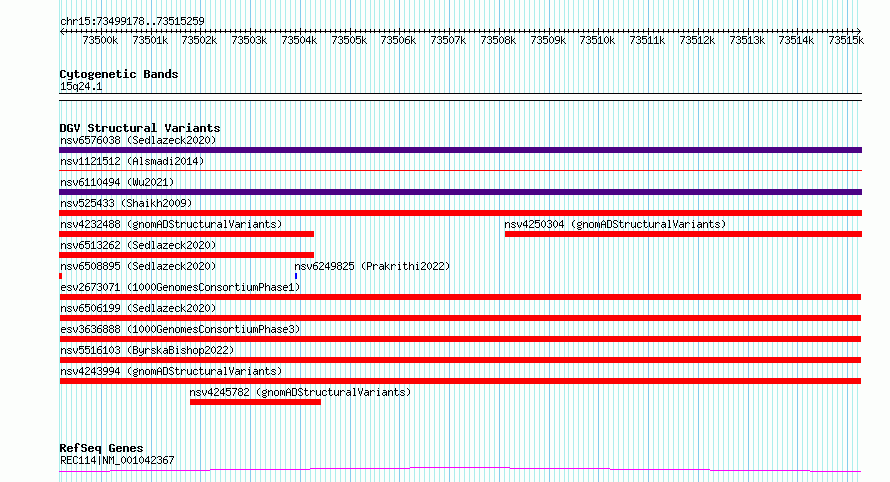Viewport: 890px width, 482px height.
Task: Click the magenta REC114 gene line
Action: (460, 470)
